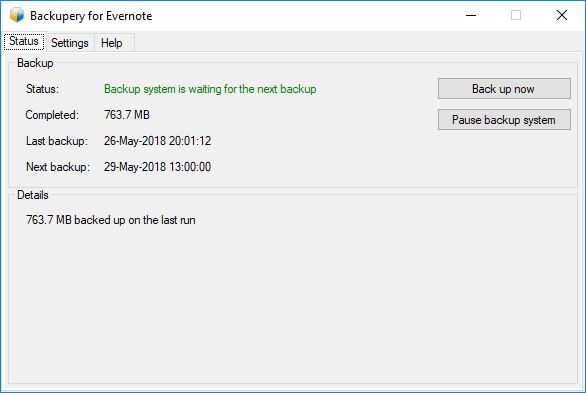Click the Details group box heading
This screenshot has width=586, height=393.
click(33, 195)
